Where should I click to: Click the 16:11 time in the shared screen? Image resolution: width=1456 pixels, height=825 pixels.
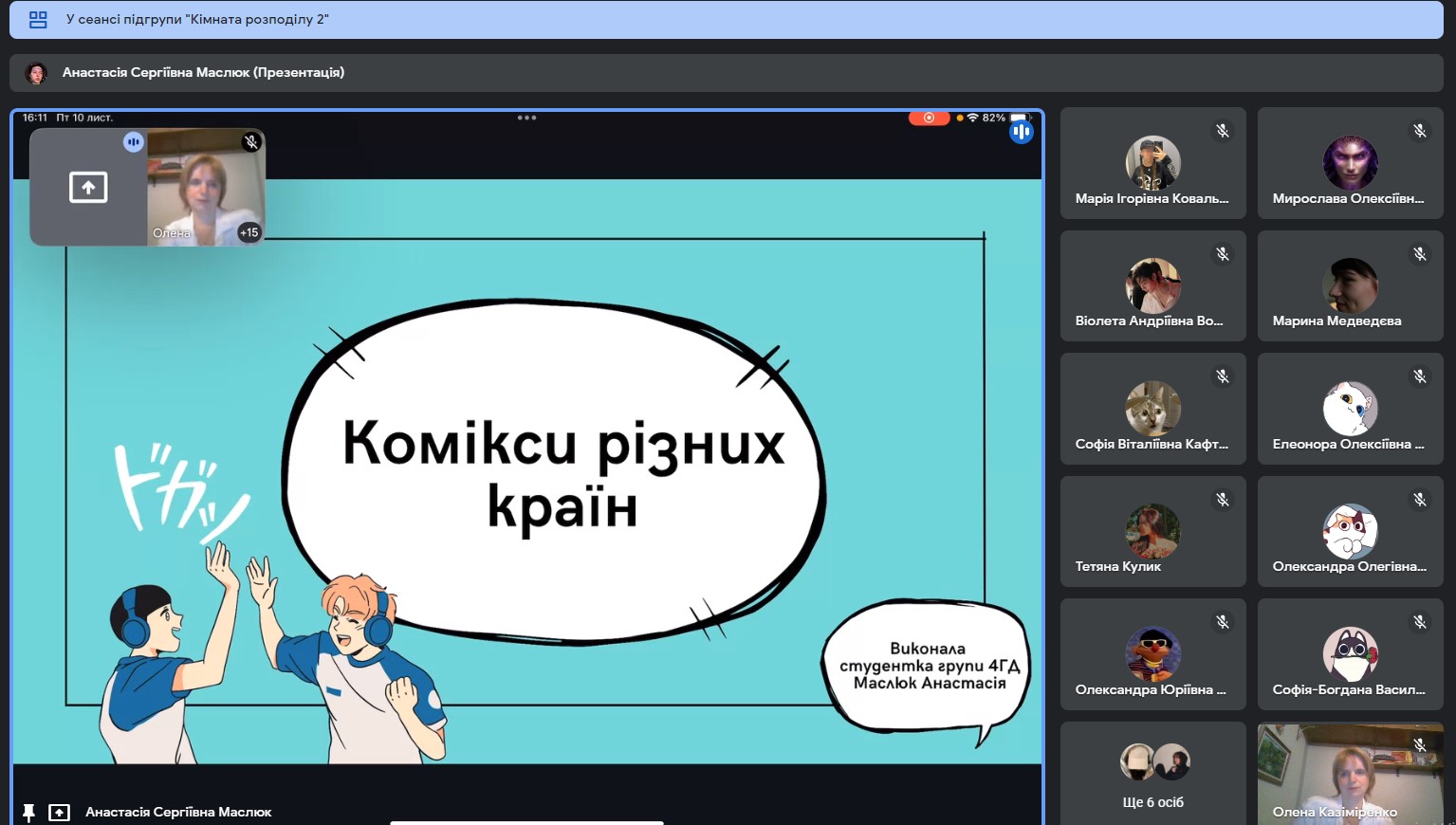click(35, 118)
